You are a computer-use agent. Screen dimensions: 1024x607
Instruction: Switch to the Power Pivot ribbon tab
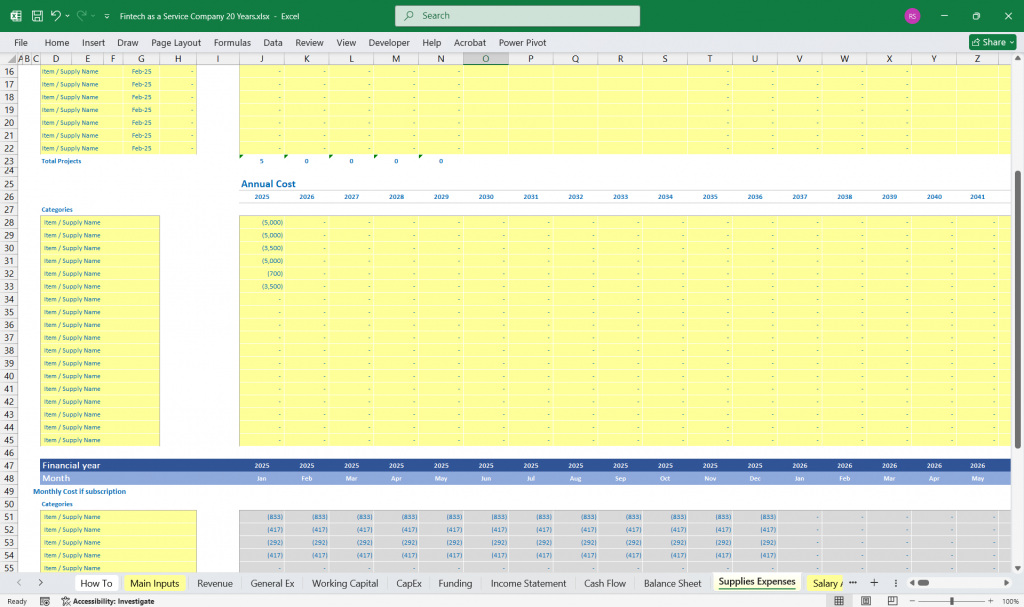click(x=522, y=42)
